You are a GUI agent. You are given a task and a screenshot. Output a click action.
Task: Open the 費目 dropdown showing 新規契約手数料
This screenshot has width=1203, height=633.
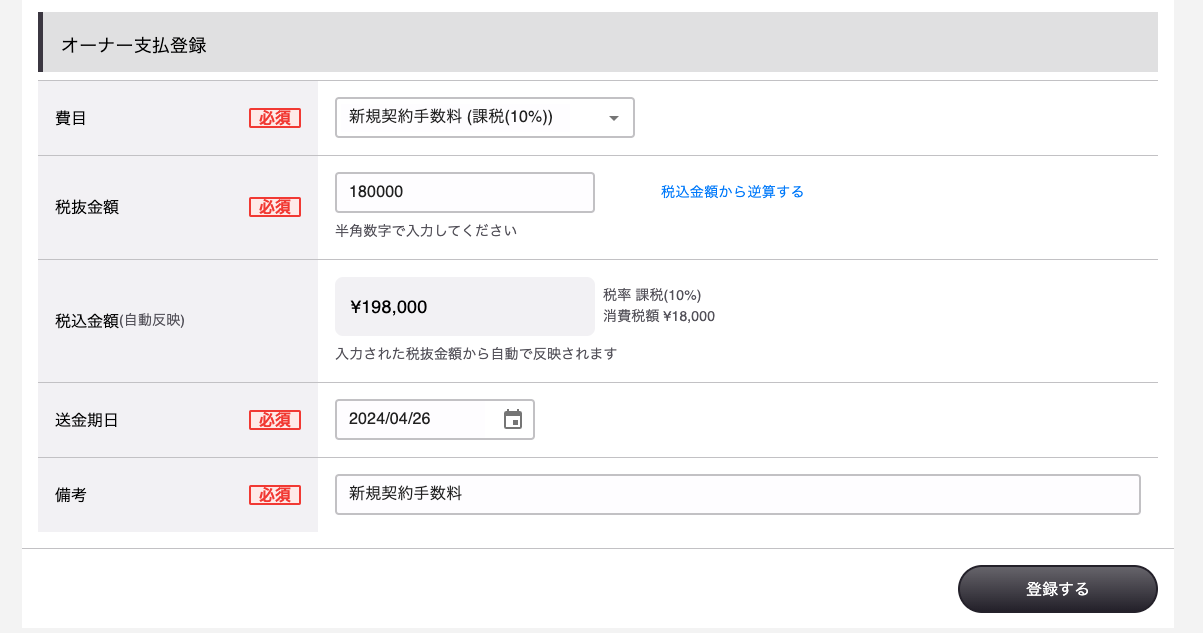pyautogui.click(x=485, y=118)
